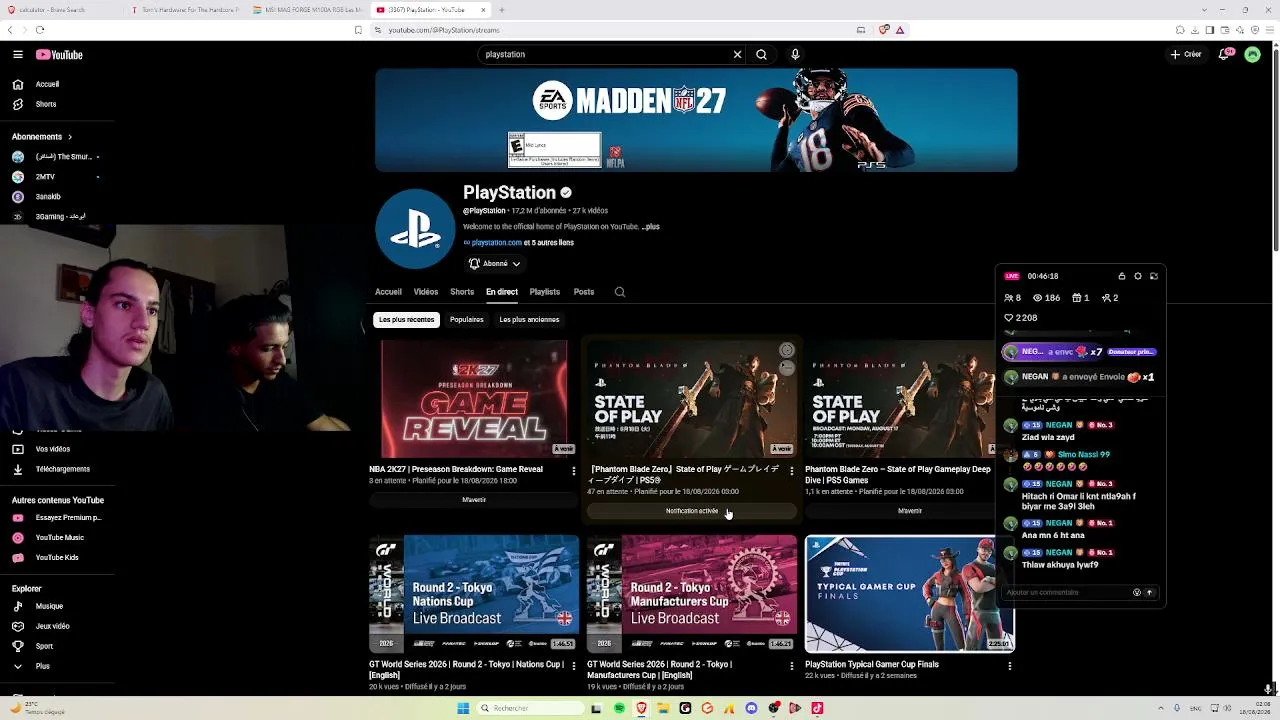Click the page vertical scrollbar
1280x720 pixels.
[1274, 150]
